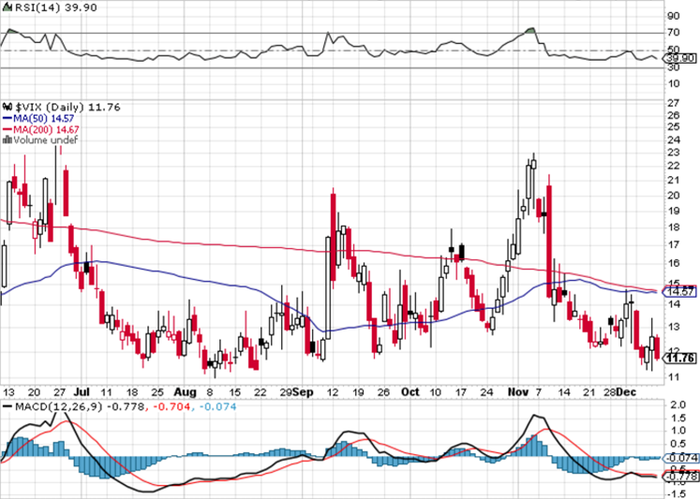Click the -0.778 MACD value tag

[x=681, y=477]
